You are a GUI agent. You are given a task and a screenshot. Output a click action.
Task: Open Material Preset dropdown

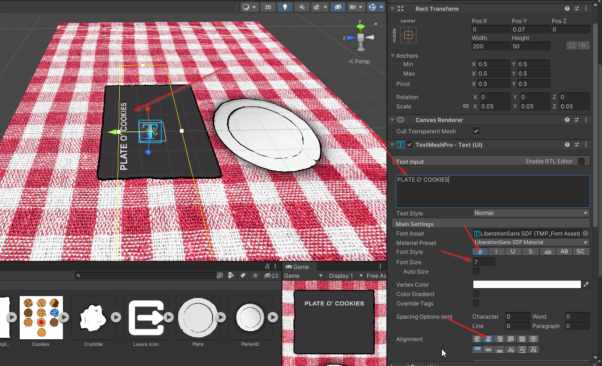pos(531,242)
